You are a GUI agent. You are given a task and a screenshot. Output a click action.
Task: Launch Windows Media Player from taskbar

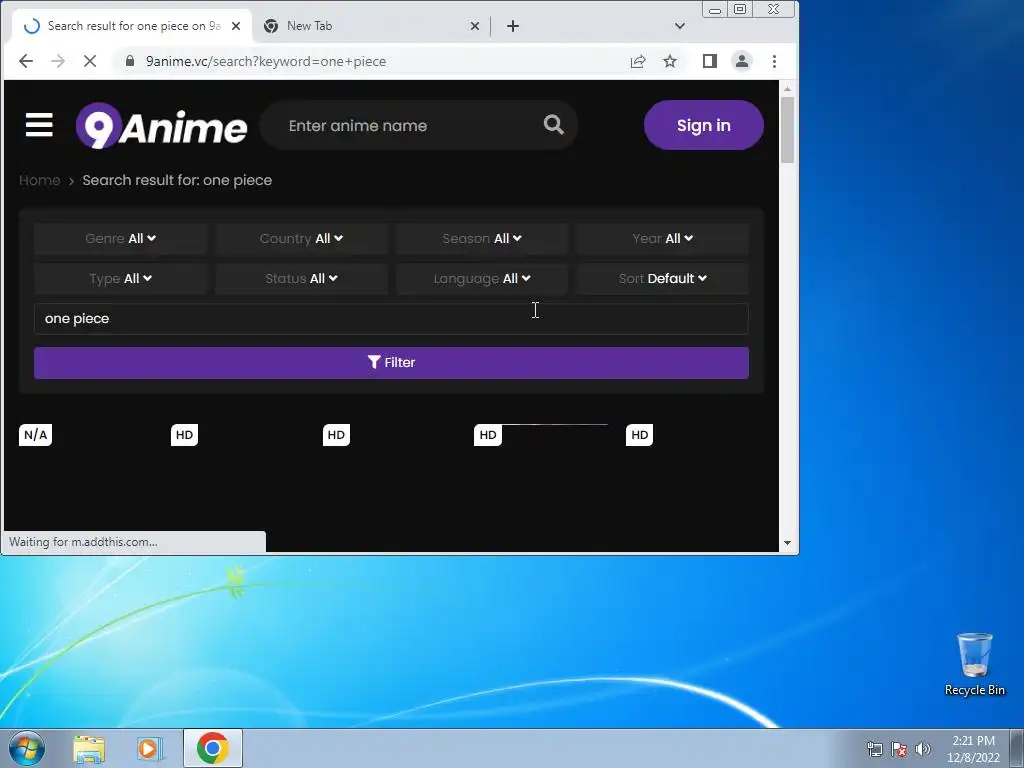150,748
